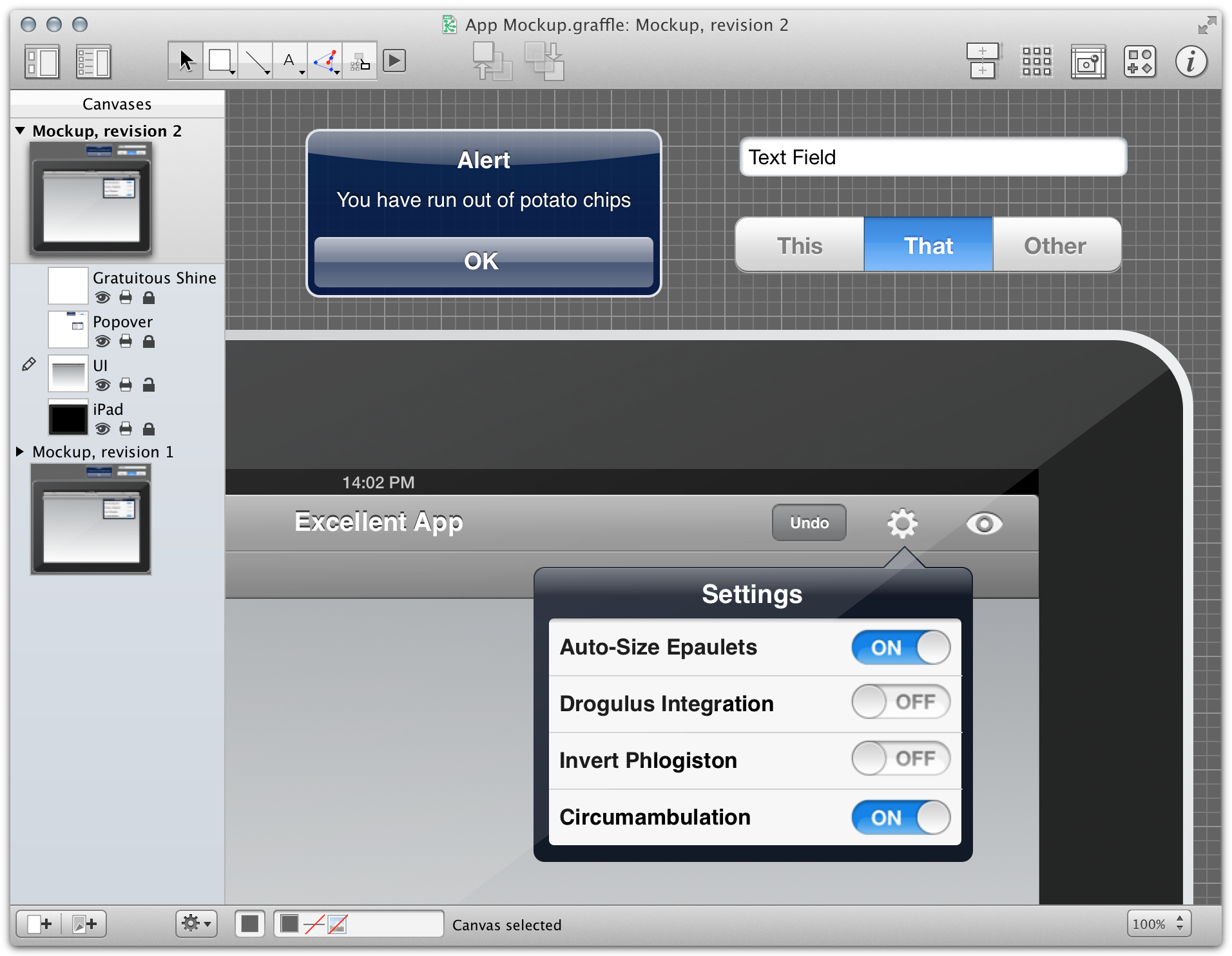This screenshot has height=956, width=1232.
Task: Click the Bring to Front icon
Action: (x=492, y=61)
